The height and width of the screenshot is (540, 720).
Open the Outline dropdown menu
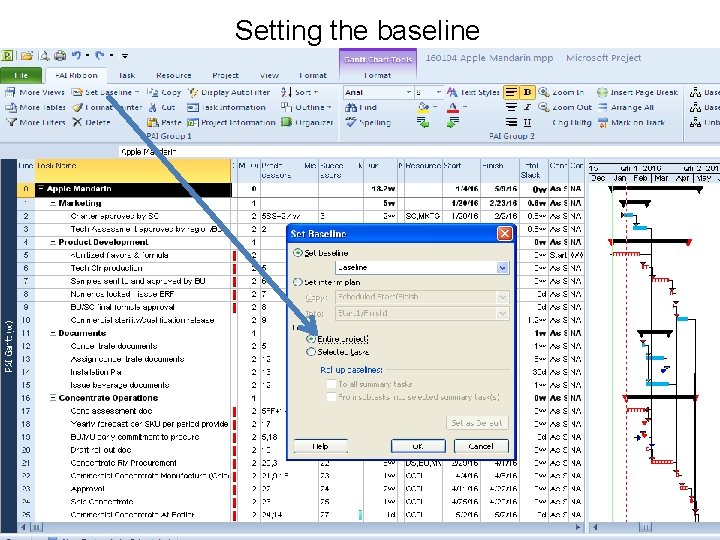329,107
